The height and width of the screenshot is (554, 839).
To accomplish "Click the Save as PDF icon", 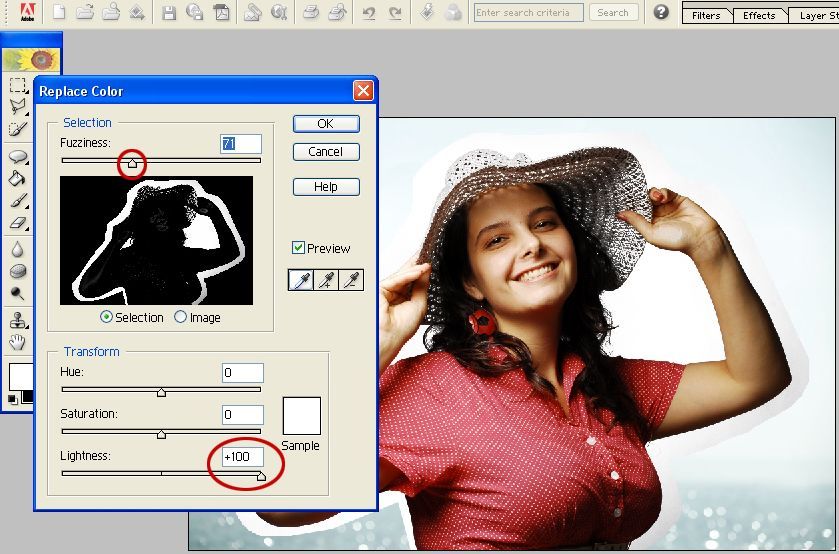I will click(222, 12).
